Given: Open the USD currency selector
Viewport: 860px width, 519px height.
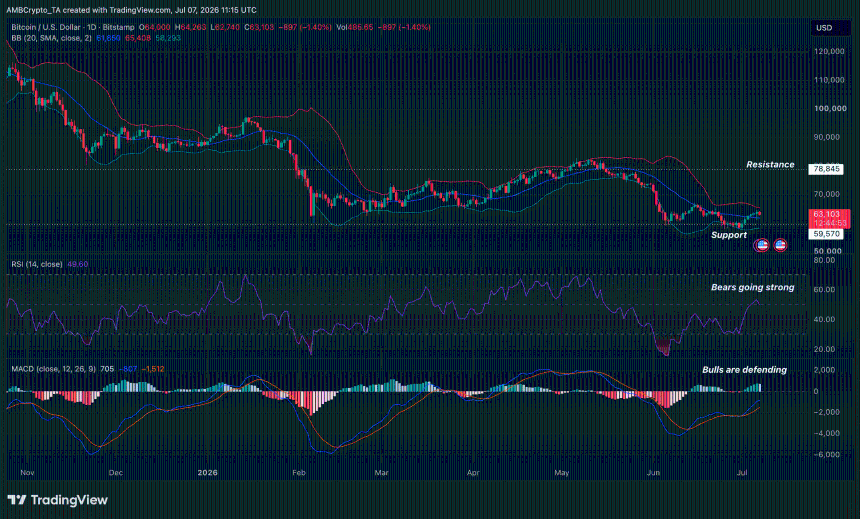Looking at the screenshot, I should (824, 27).
